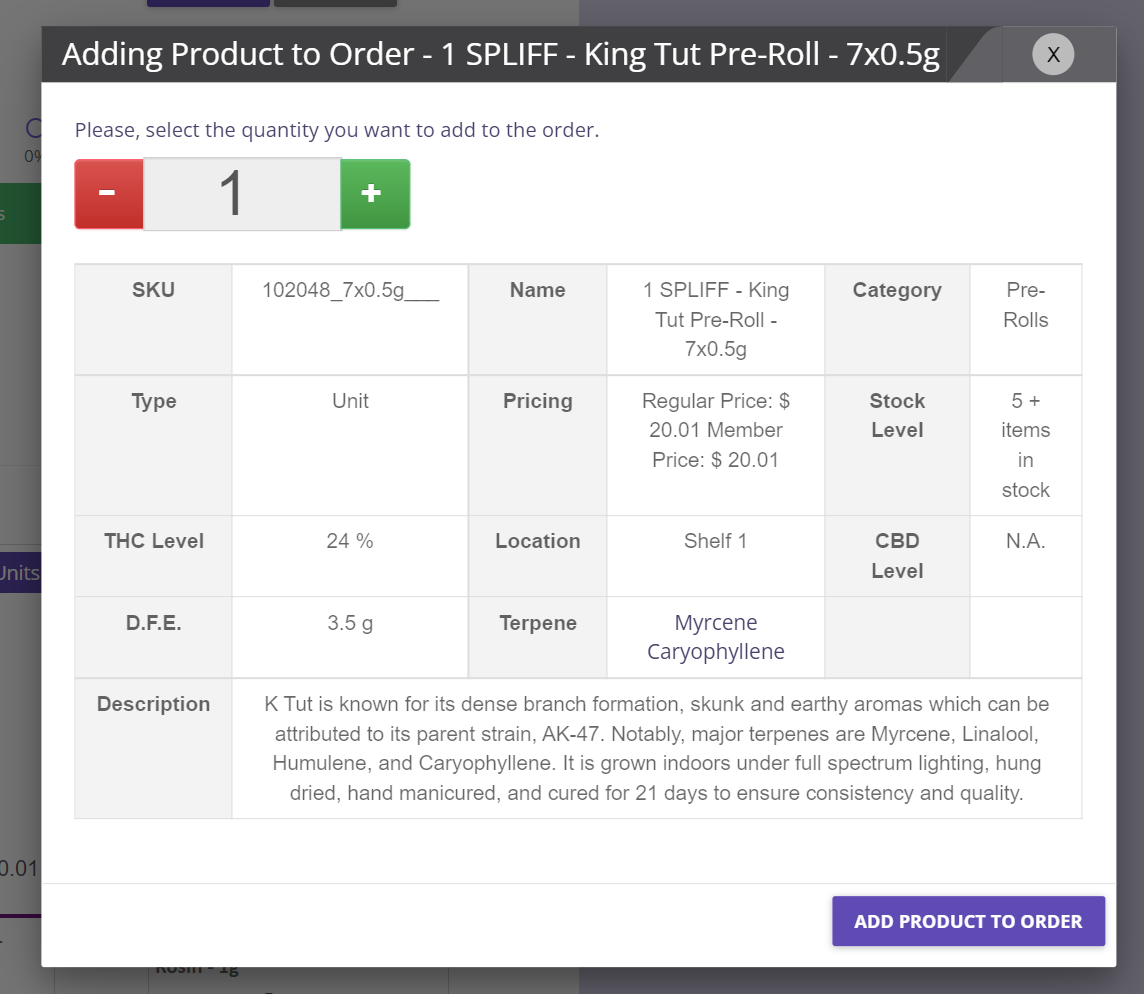Click the 3.5 g D.F.E. value
Image resolution: width=1144 pixels, height=994 pixels.
pos(350,623)
